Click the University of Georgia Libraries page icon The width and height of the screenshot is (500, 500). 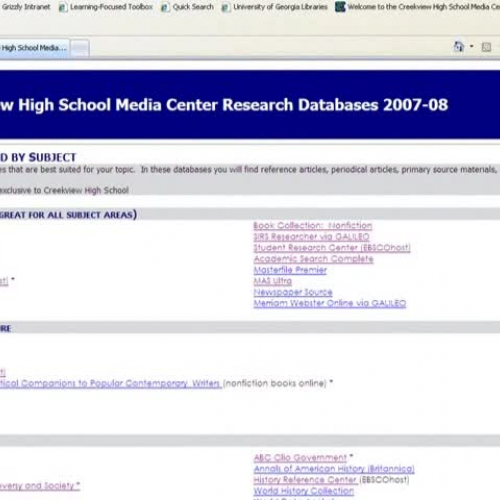click(226, 7)
